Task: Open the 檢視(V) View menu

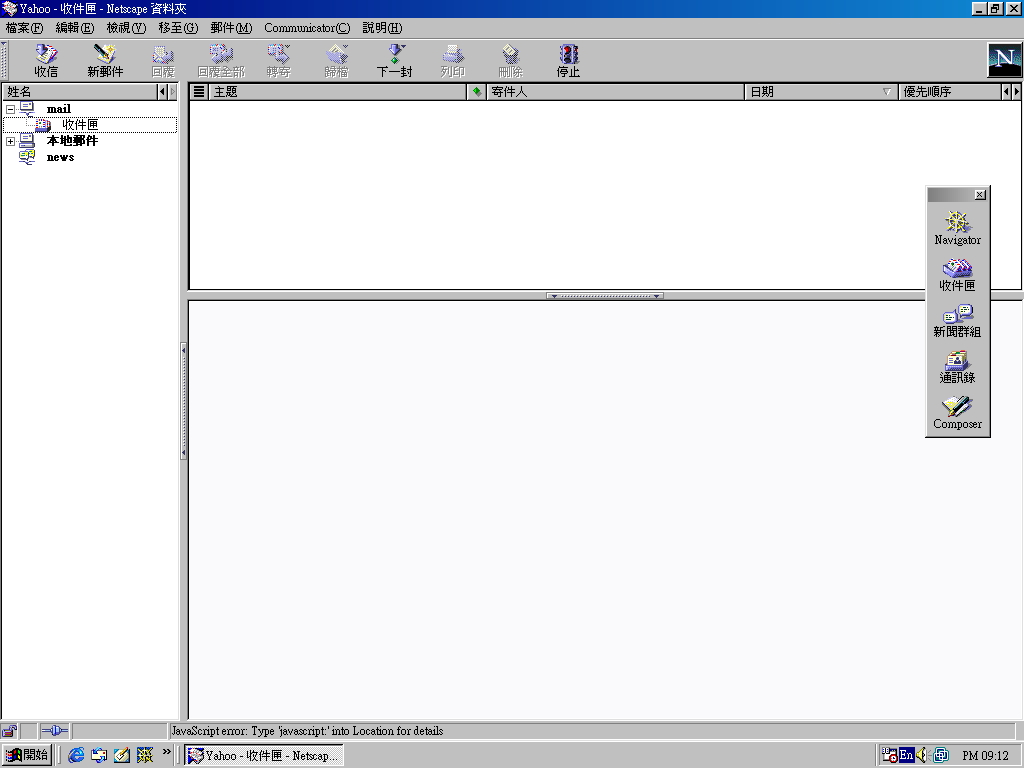Action: tap(126, 27)
